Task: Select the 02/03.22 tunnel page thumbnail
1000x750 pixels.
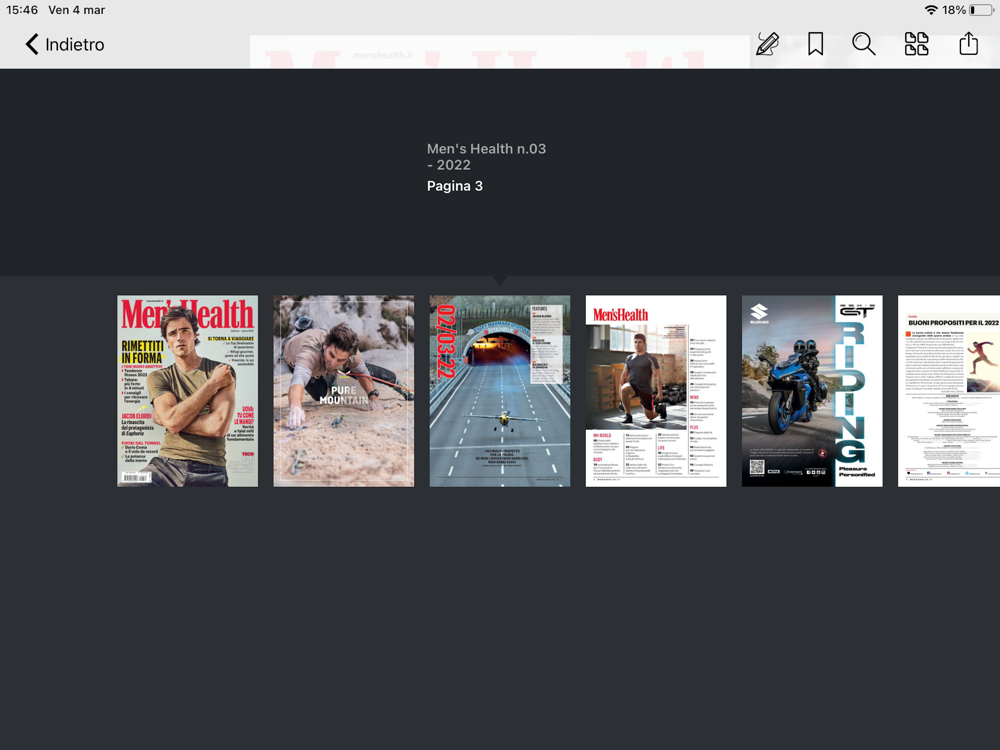Action: coord(500,391)
